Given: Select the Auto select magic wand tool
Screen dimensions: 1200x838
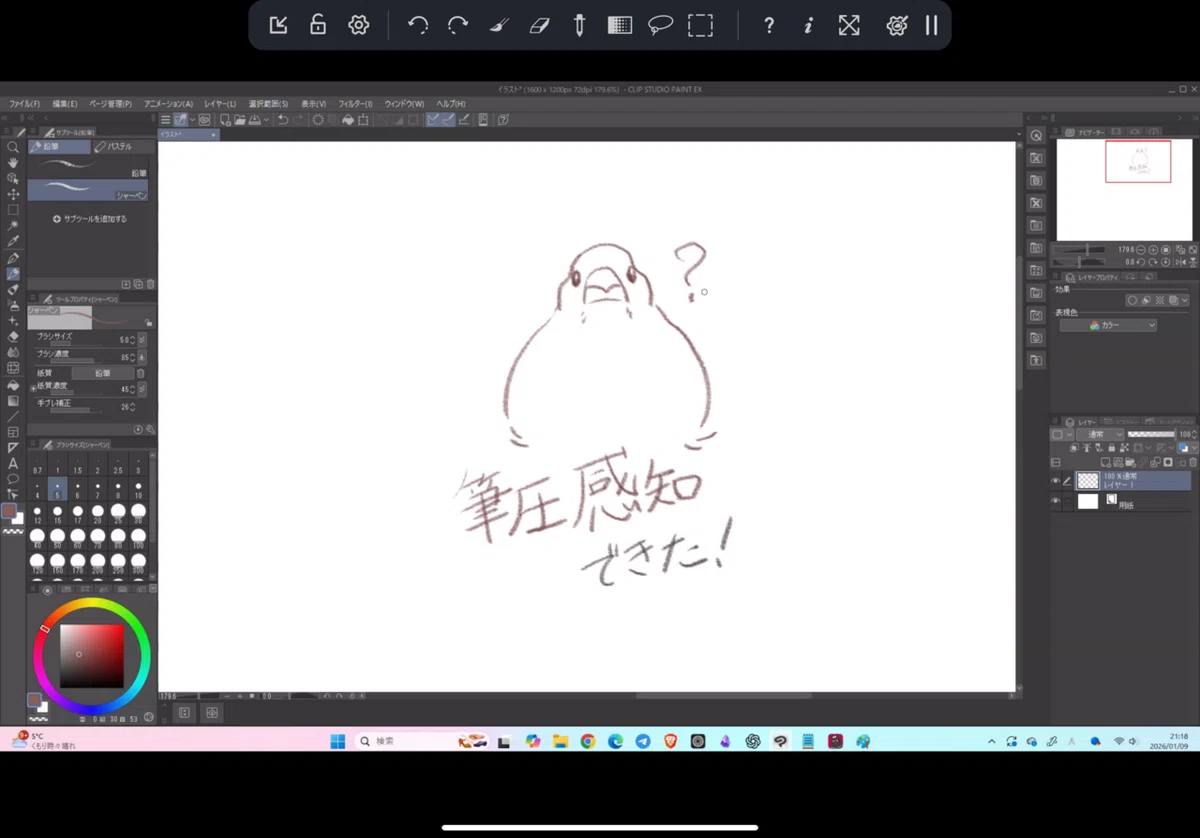Looking at the screenshot, I should coord(13,226).
